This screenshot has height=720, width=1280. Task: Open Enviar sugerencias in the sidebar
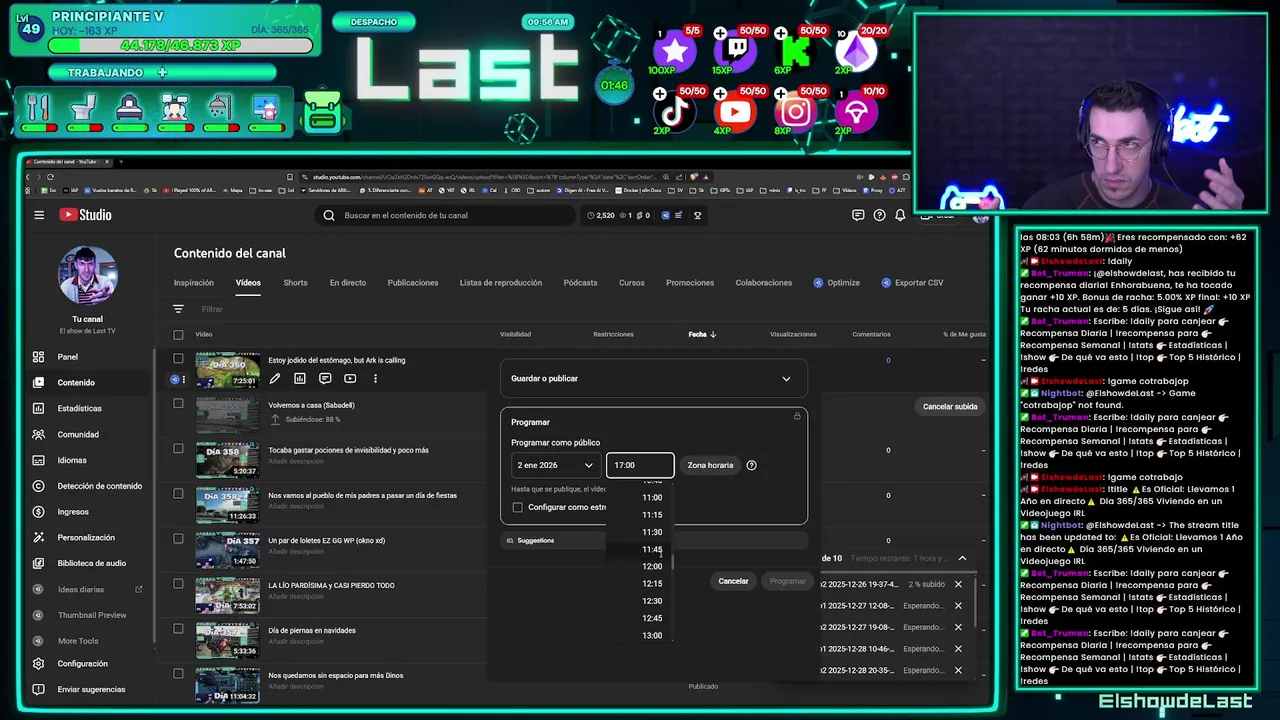click(90, 689)
